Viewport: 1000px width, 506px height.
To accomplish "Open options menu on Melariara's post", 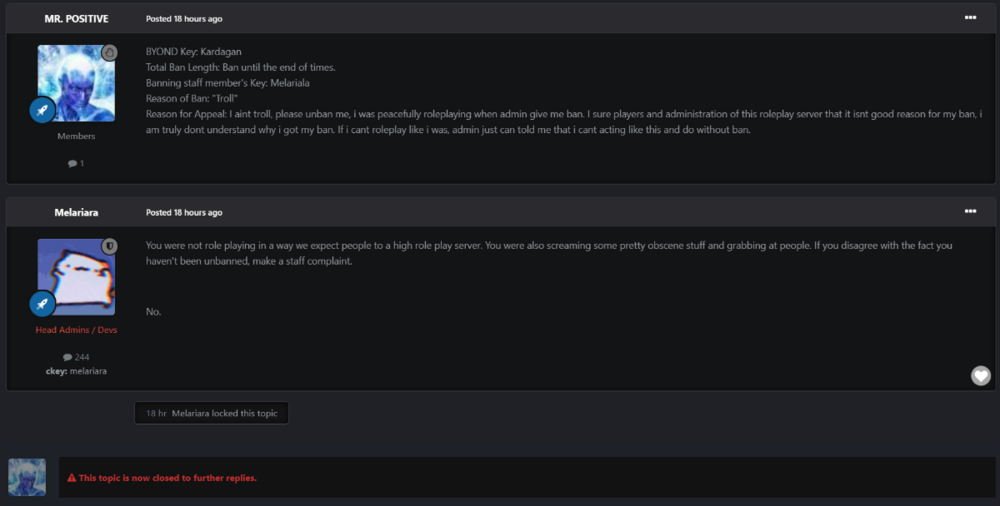I will pyautogui.click(x=970, y=212).
